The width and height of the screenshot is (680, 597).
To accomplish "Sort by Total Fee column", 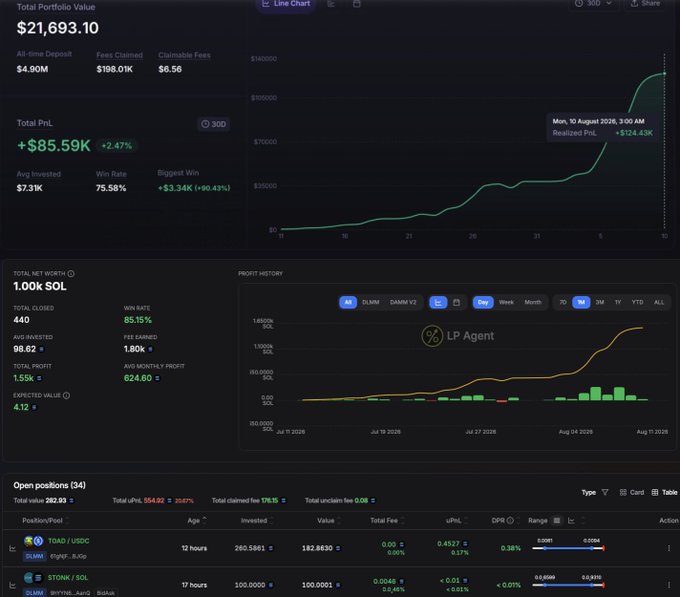I will (387, 520).
